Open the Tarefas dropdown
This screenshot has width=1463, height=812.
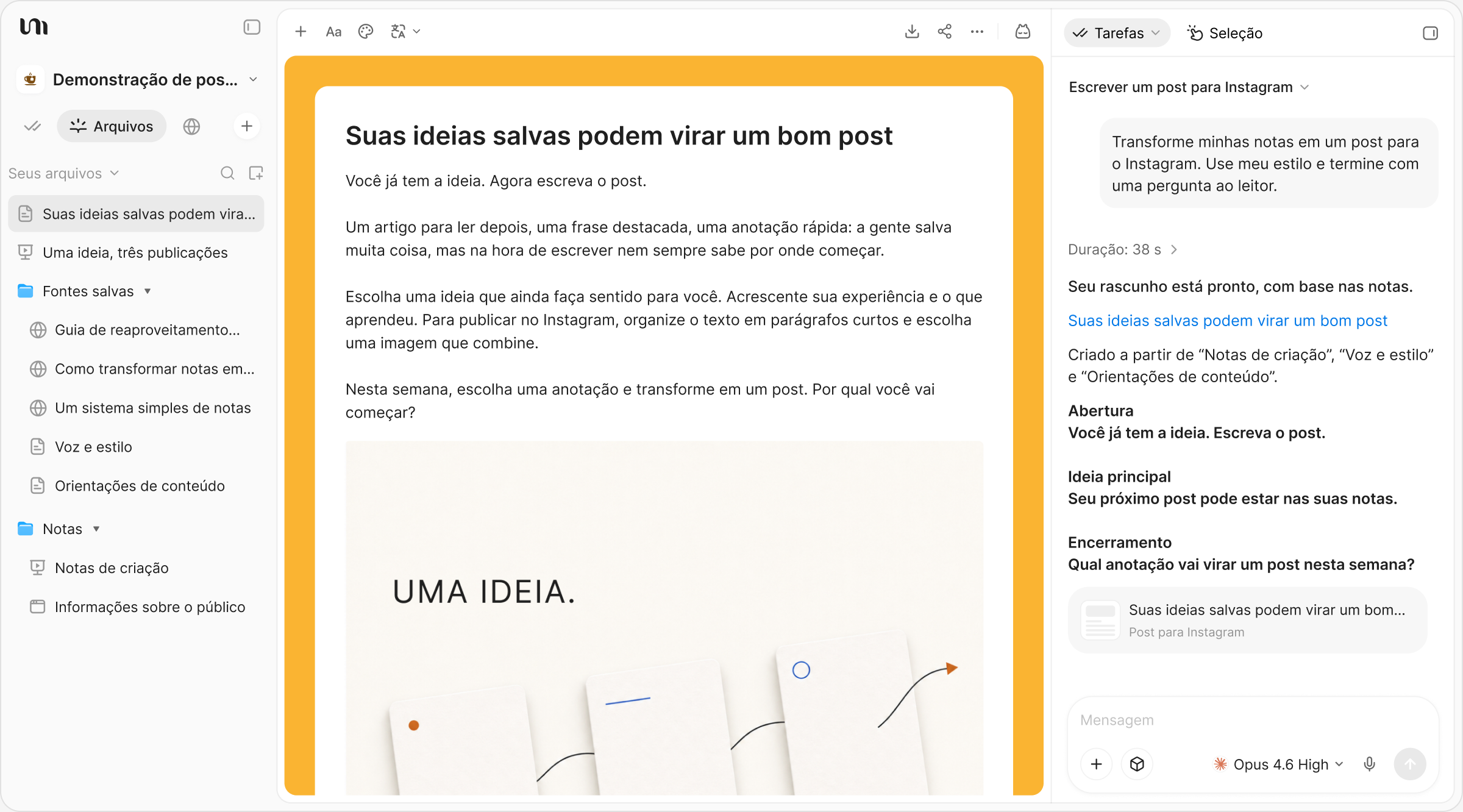click(1117, 33)
